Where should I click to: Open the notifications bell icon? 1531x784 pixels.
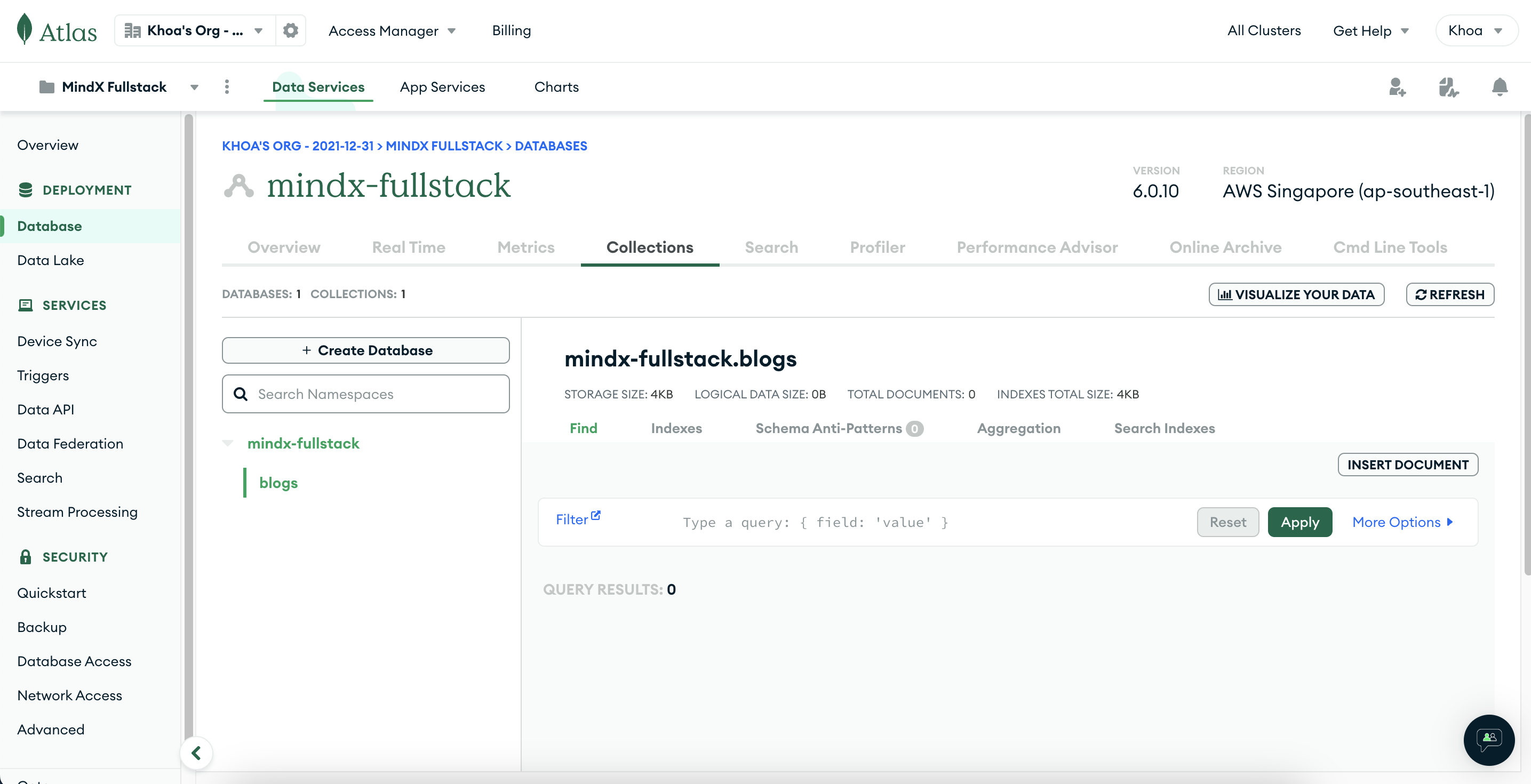pyautogui.click(x=1500, y=87)
